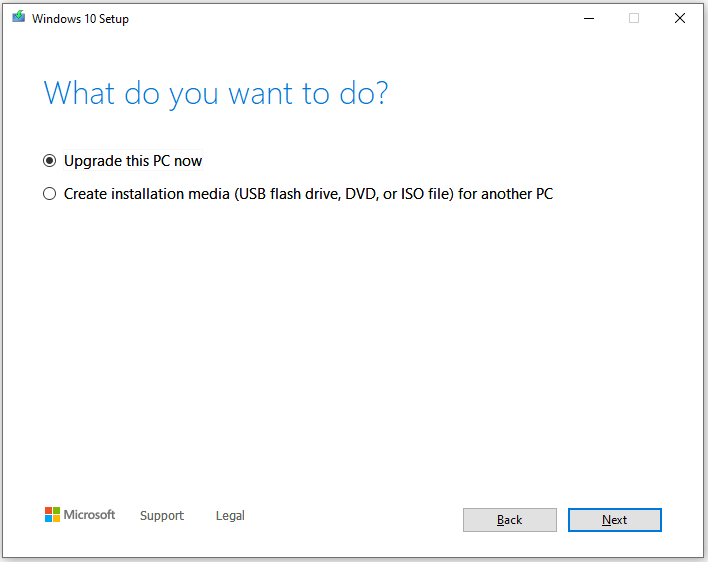
Task: Proceed by clicking the Next button
Action: [615, 520]
